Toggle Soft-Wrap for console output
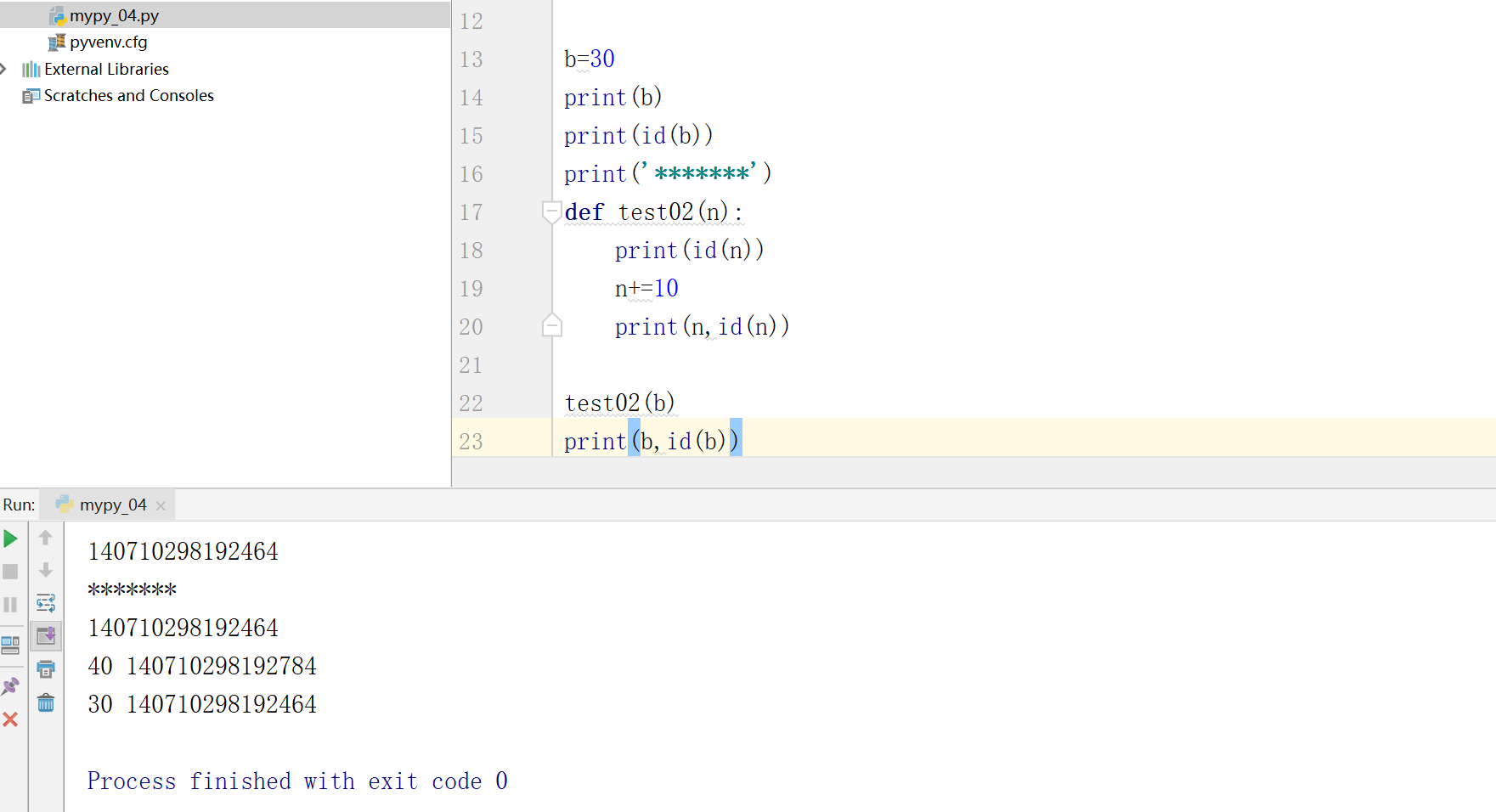 click(x=46, y=604)
